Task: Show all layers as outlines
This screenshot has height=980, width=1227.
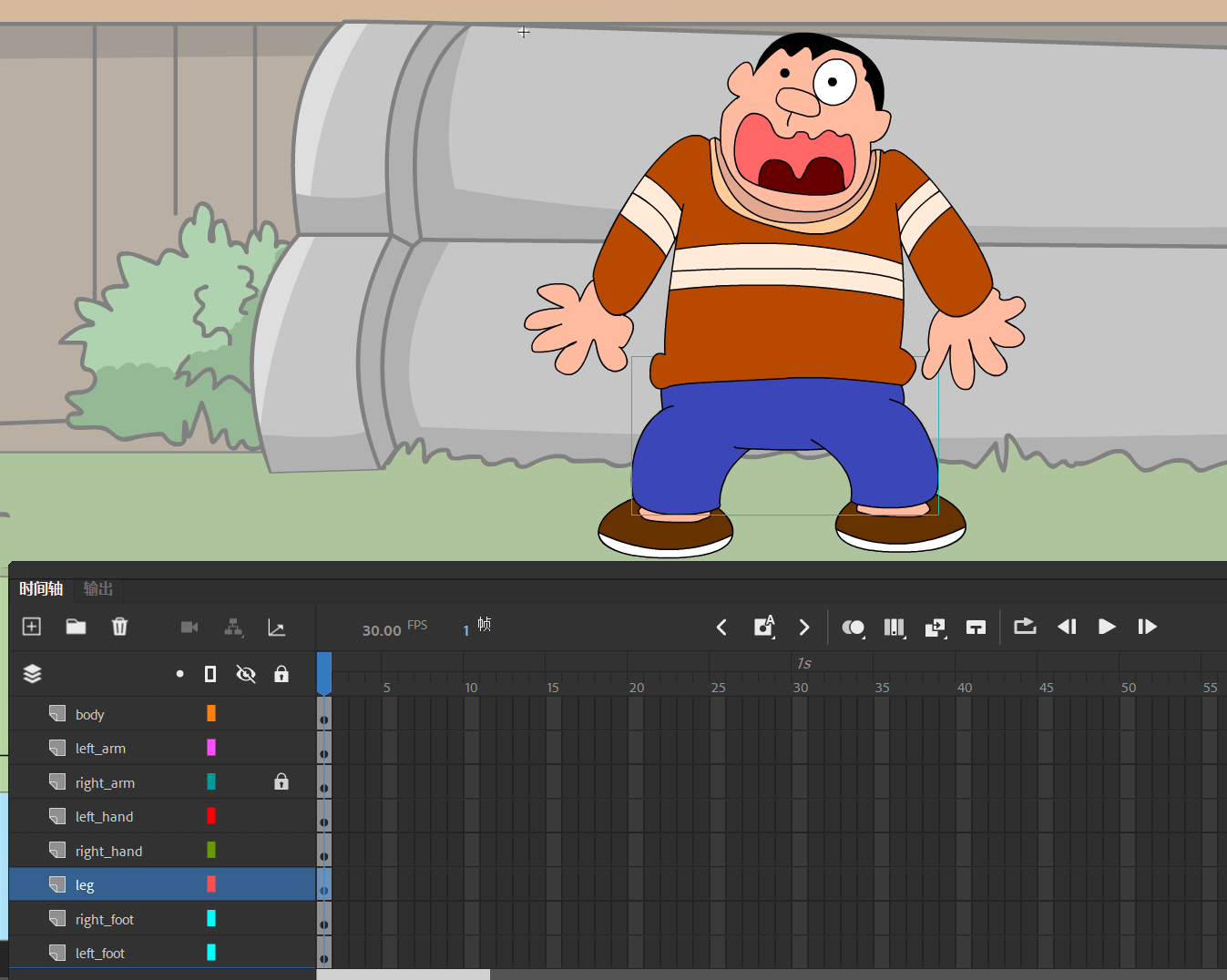Action: [x=210, y=674]
